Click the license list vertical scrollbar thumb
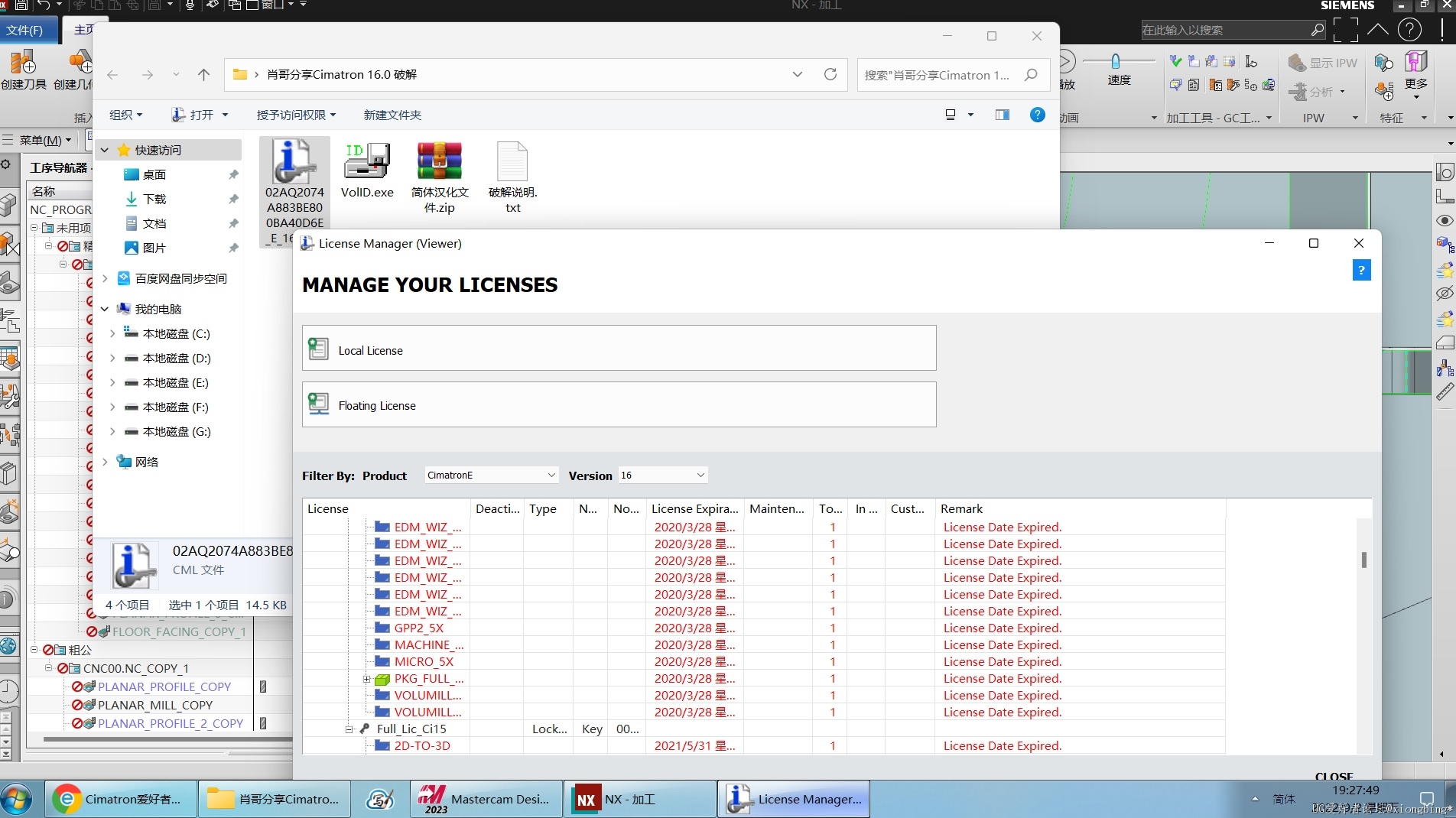1456x818 pixels. (x=1363, y=560)
